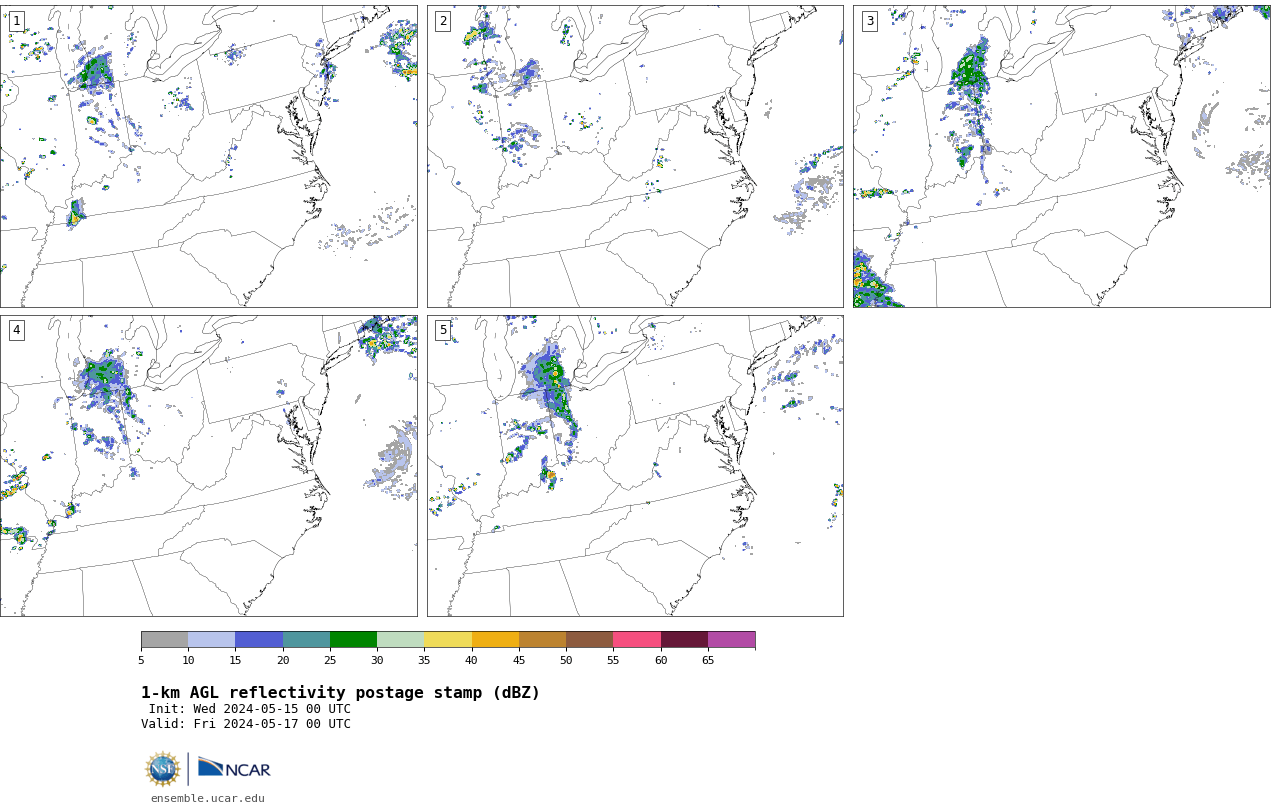Image resolution: width=1280 pixels, height=809 pixels.
Task: Open ensemble member 3 reflectivity map
Action: (1061, 156)
